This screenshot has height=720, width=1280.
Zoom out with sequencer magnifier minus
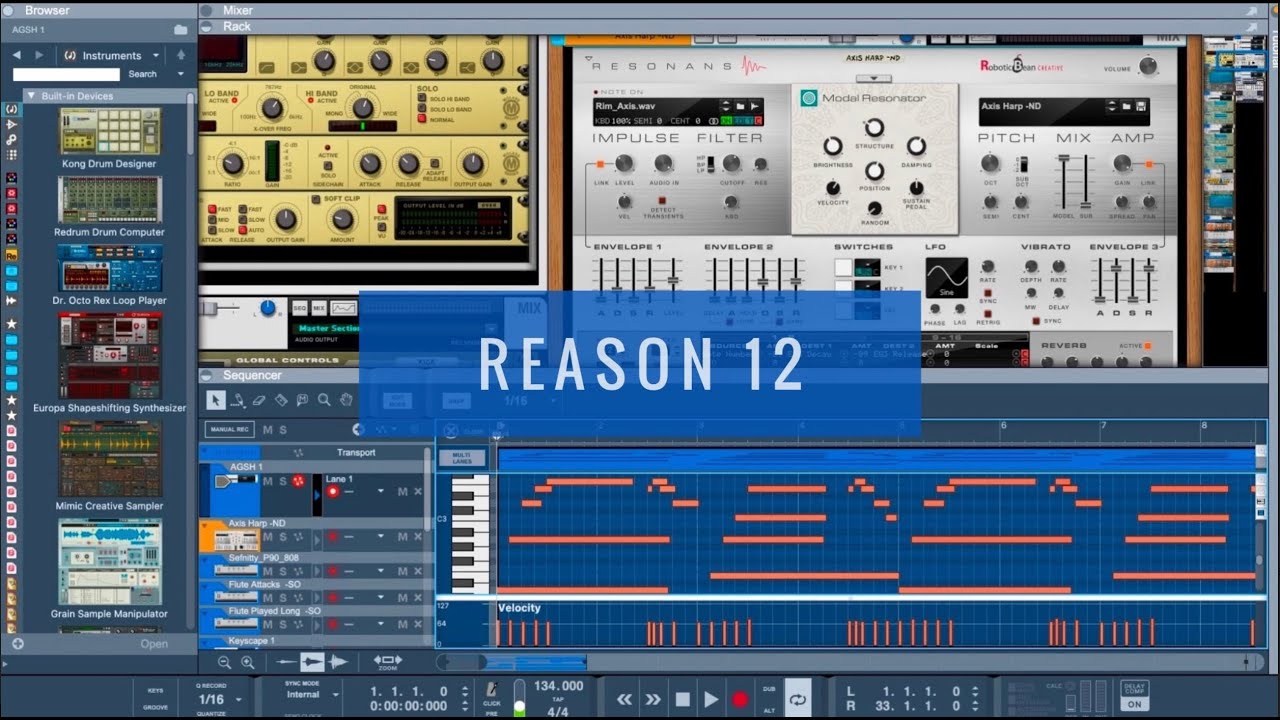pyautogui.click(x=224, y=662)
